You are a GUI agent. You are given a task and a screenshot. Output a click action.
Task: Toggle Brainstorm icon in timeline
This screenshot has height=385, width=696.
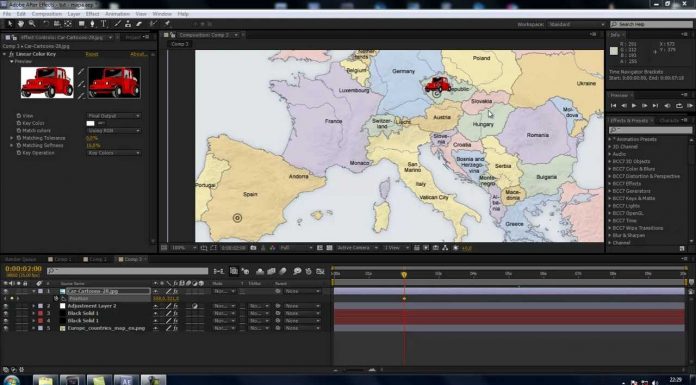(x=297, y=271)
